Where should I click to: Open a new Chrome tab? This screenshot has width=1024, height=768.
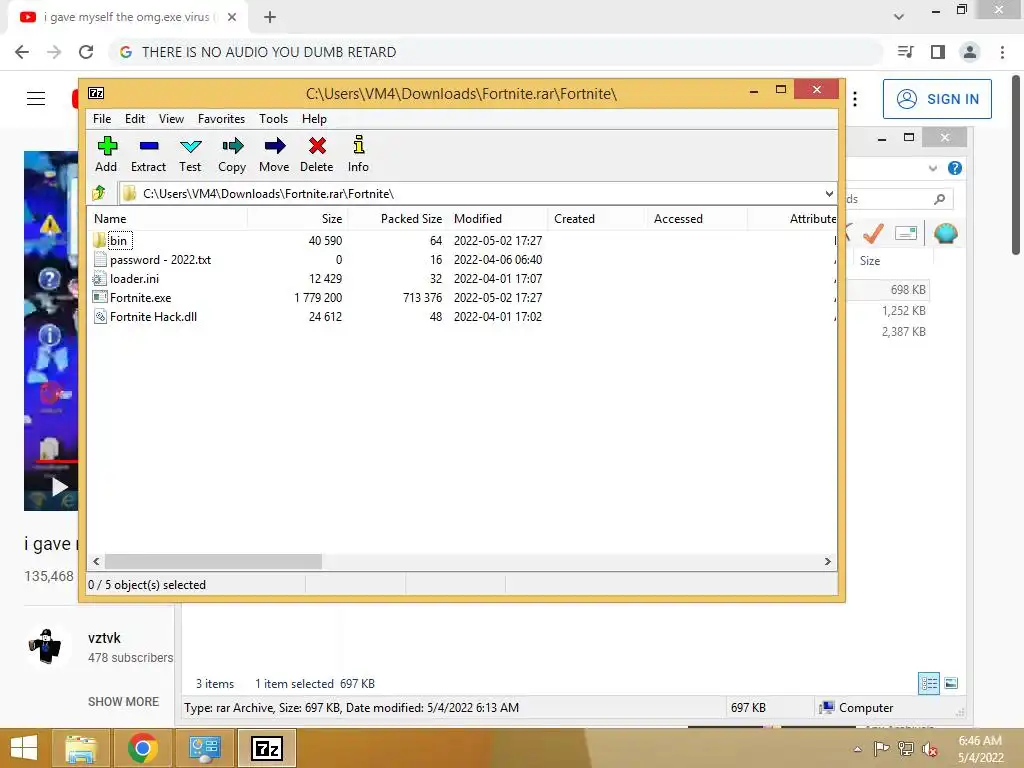[x=270, y=18]
